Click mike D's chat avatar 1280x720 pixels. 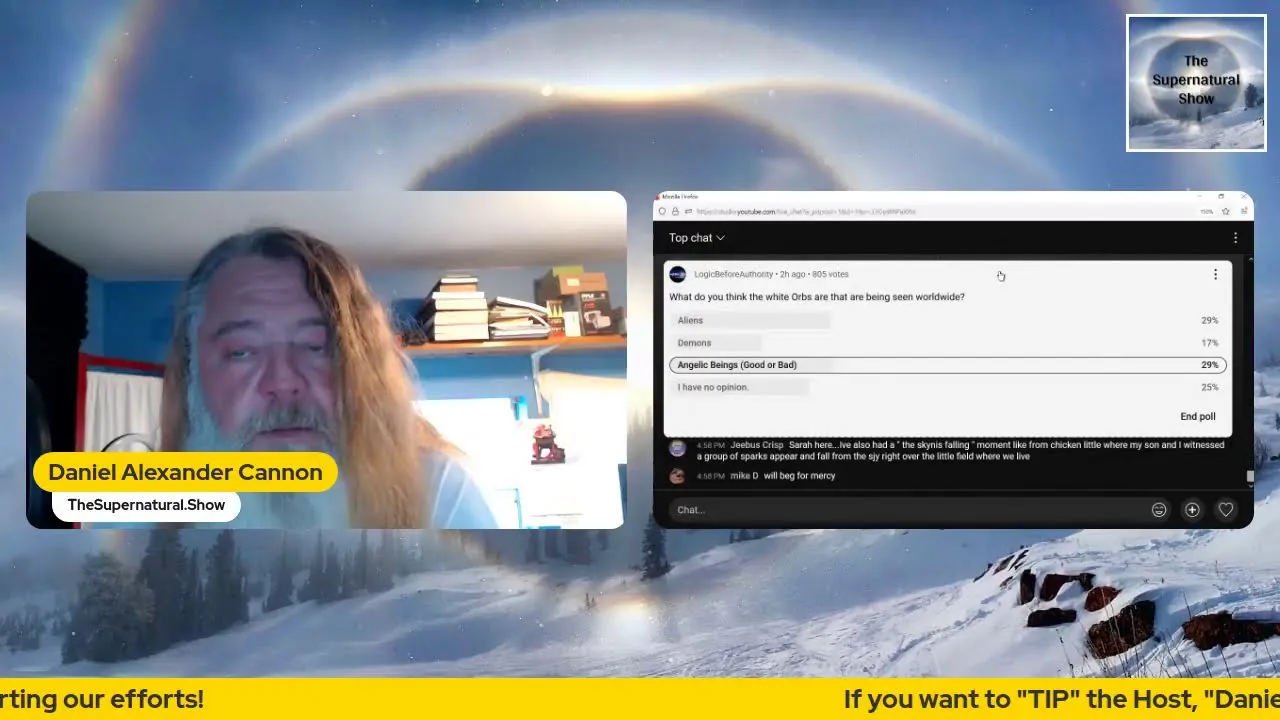tap(677, 476)
